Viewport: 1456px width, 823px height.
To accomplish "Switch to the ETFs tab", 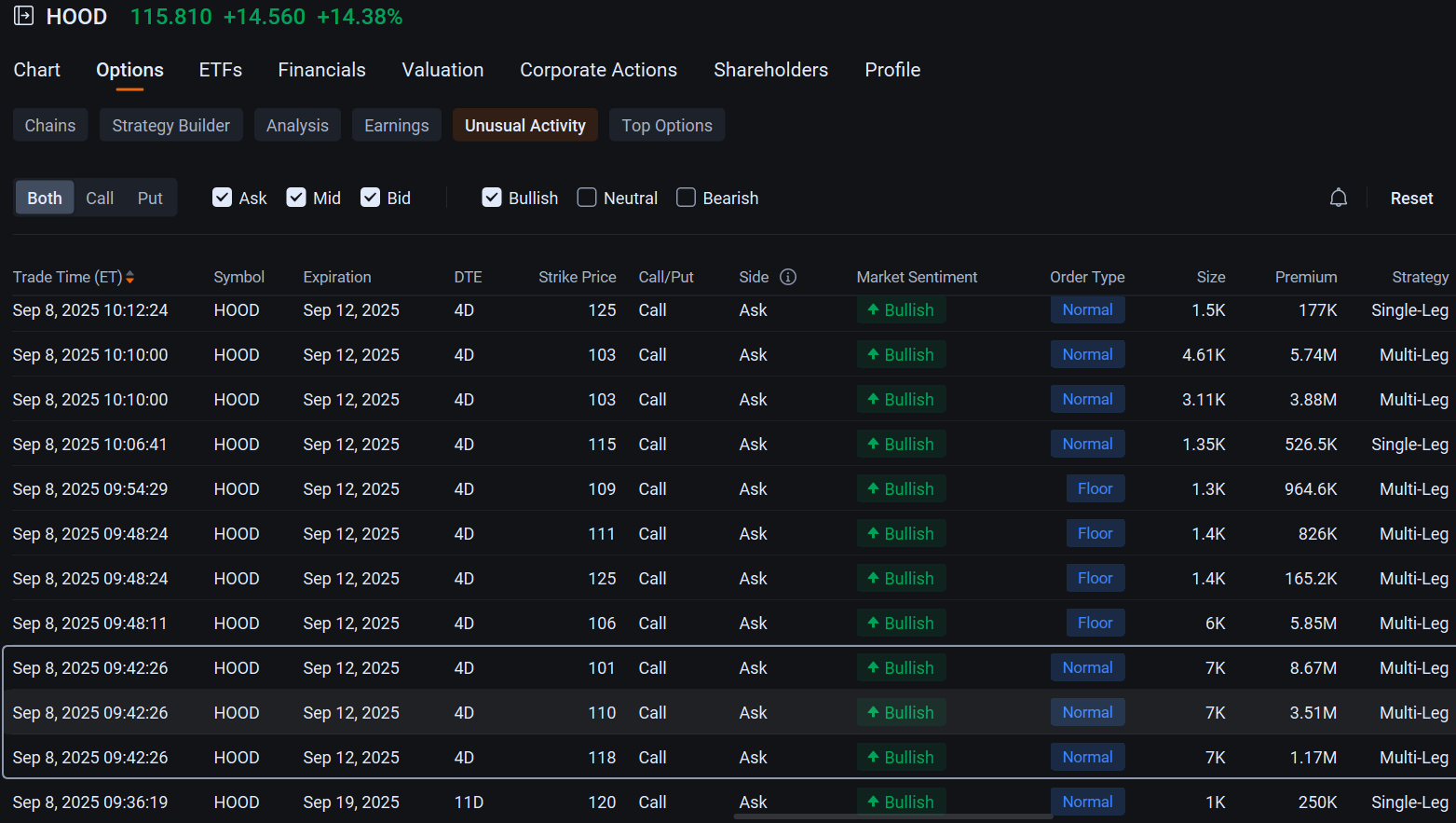I will coord(221,70).
